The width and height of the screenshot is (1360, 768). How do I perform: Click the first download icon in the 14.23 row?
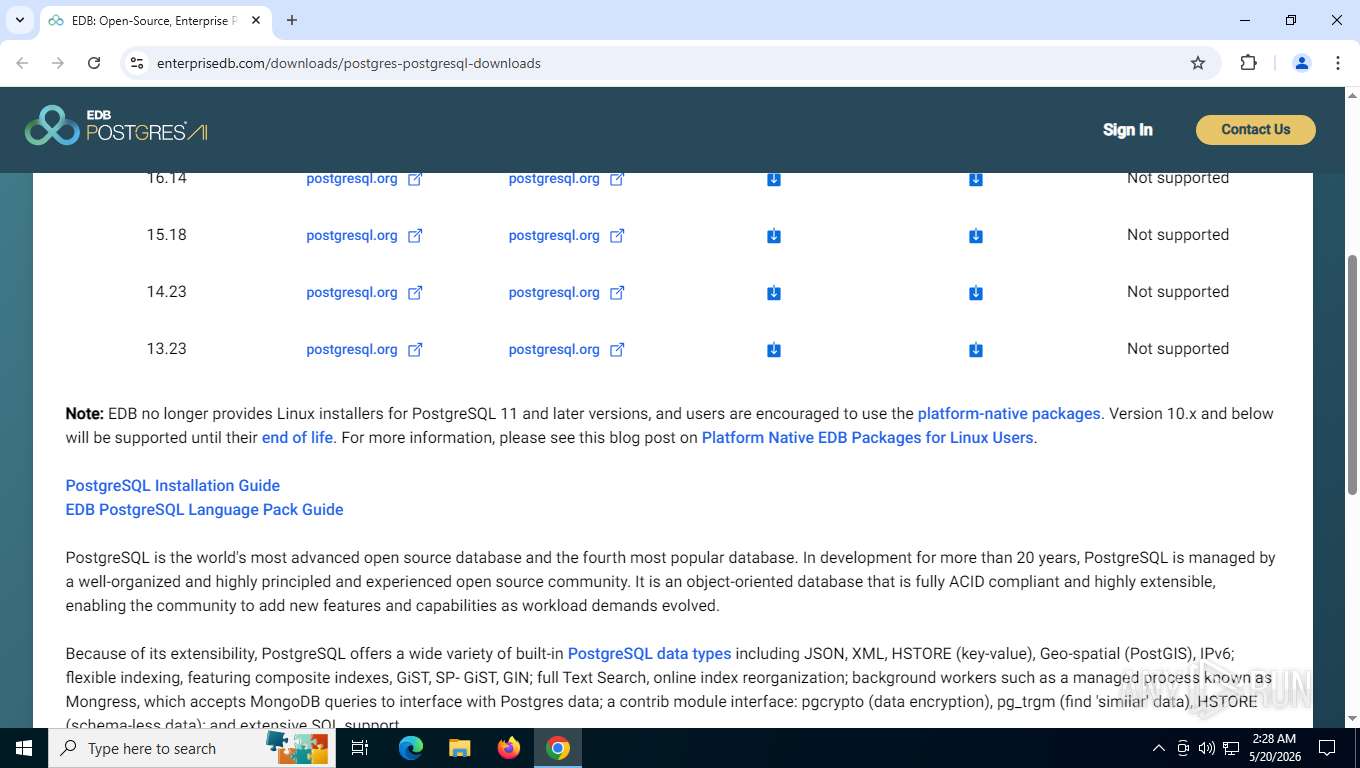coord(774,293)
